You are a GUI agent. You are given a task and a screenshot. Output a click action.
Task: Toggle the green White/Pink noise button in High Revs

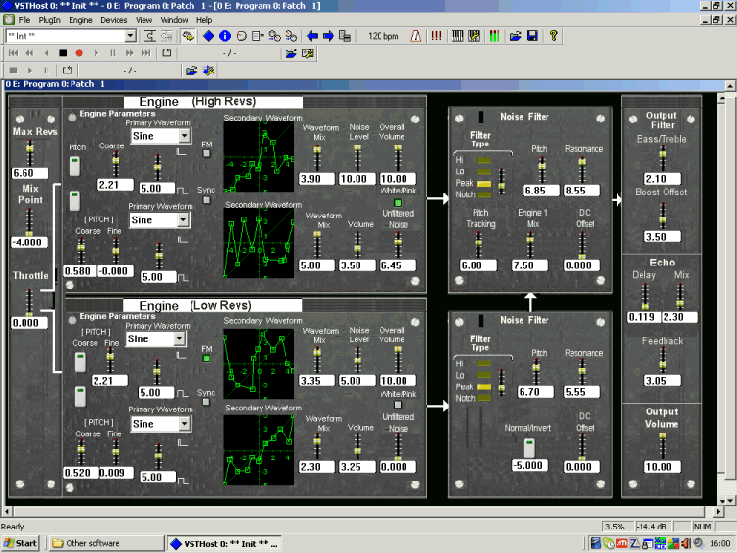pyautogui.click(x=397, y=201)
